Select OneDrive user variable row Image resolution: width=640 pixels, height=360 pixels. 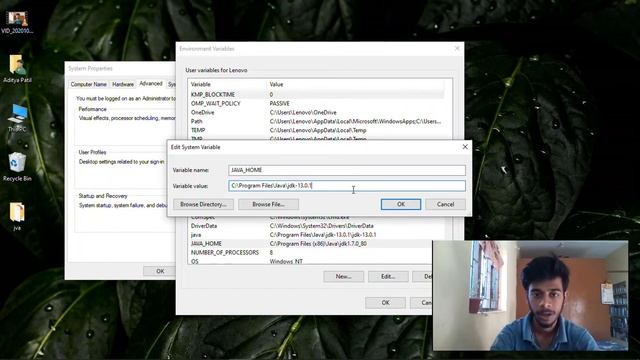[x=317, y=112]
